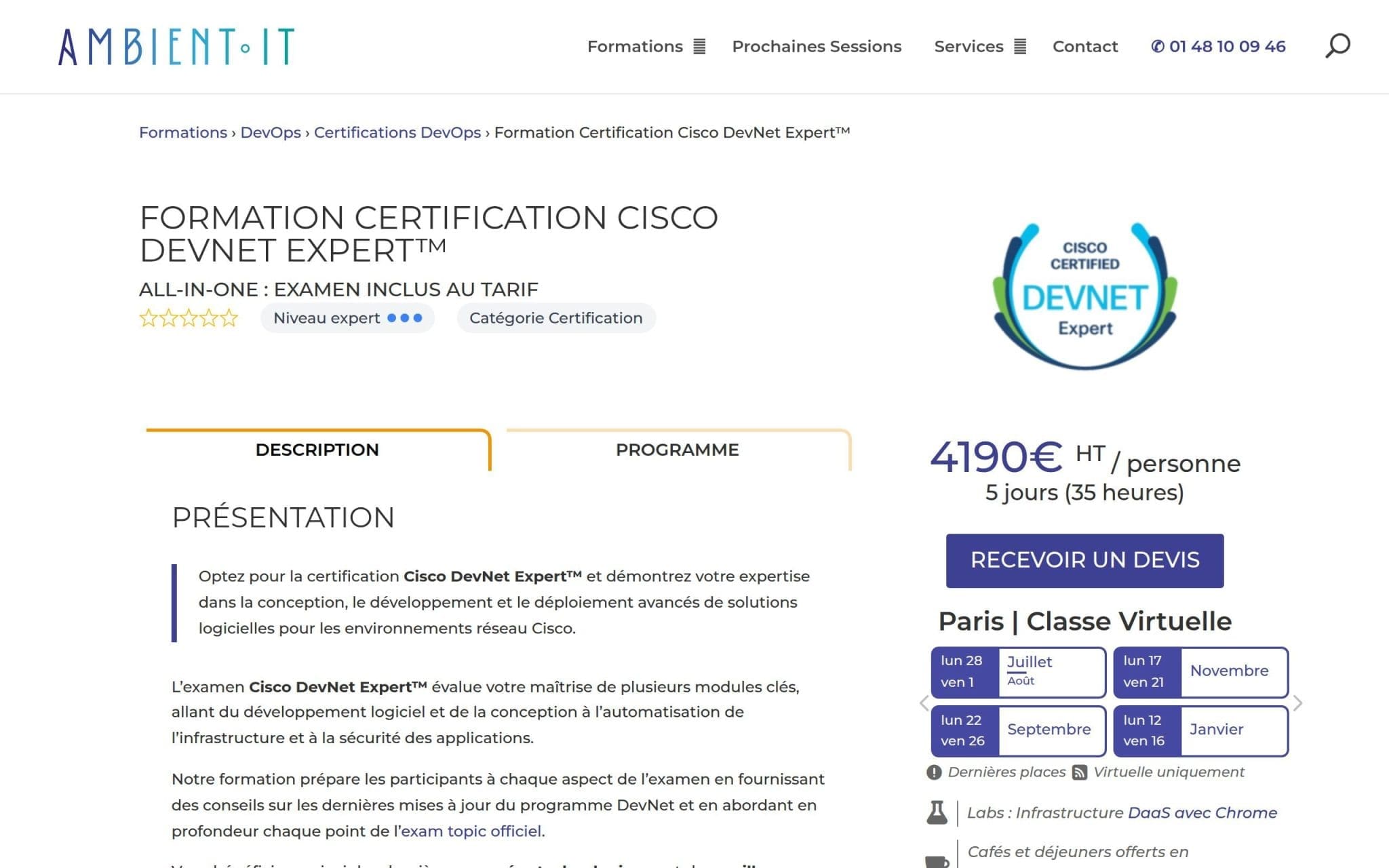This screenshot has width=1389, height=868.
Task: Select session lun 17 – ven 21 Novembre
Action: click(1200, 672)
